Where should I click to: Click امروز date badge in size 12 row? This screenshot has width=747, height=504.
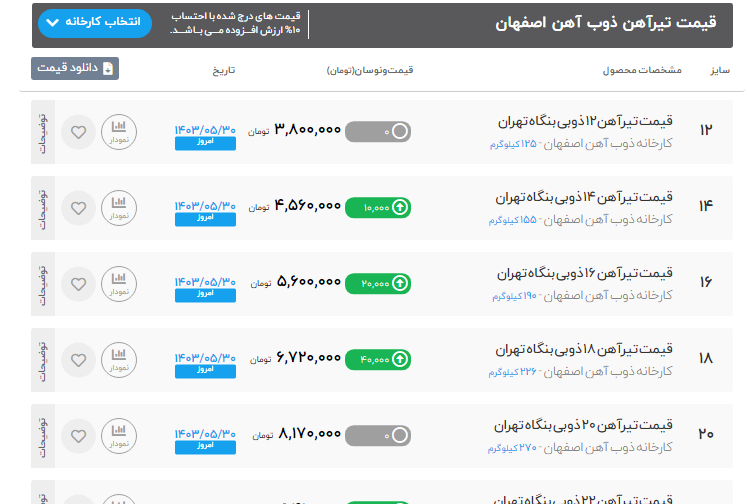point(205,144)
